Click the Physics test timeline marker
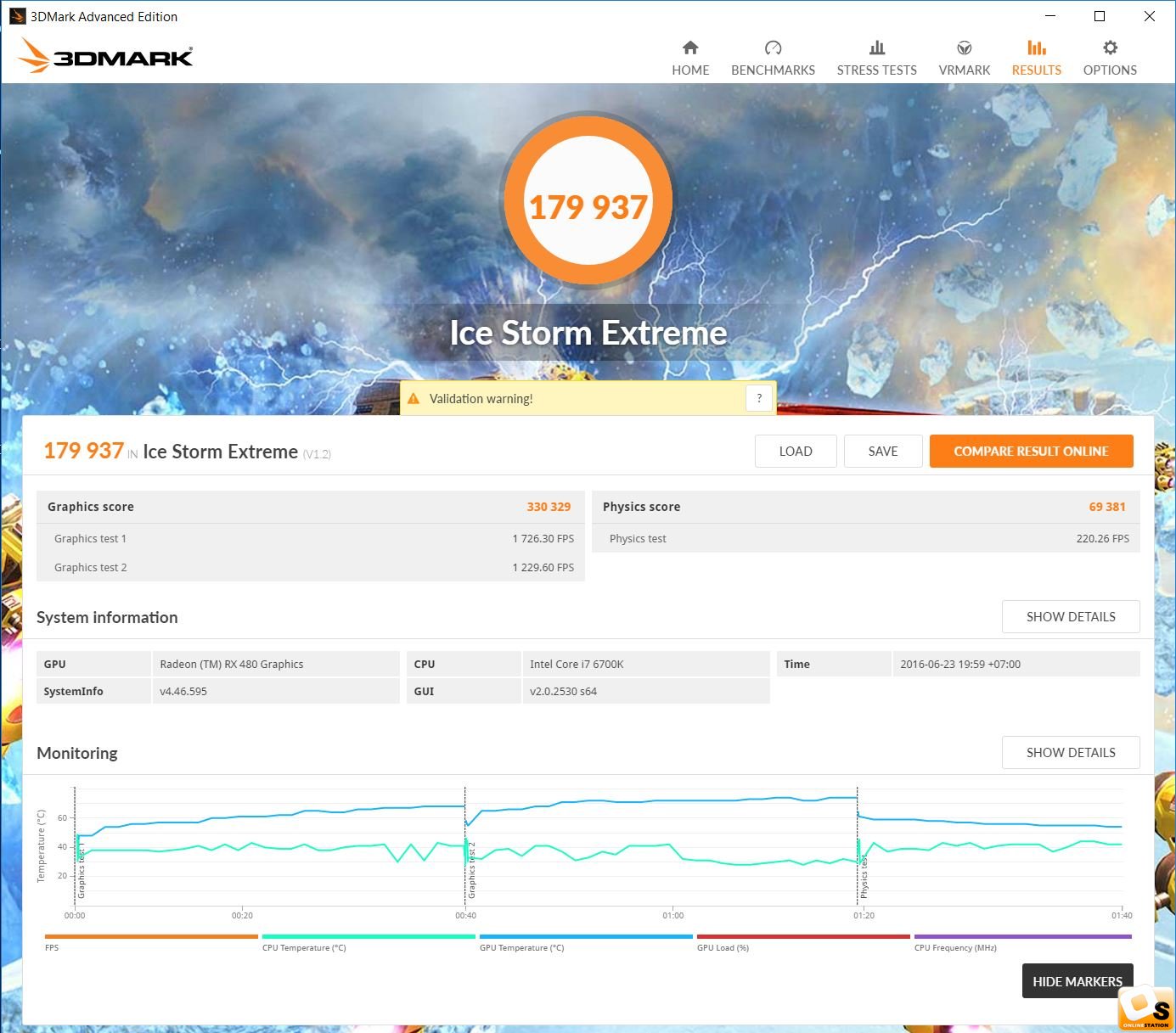This screenshot has height=1033, width=1176. pos(864,876)
